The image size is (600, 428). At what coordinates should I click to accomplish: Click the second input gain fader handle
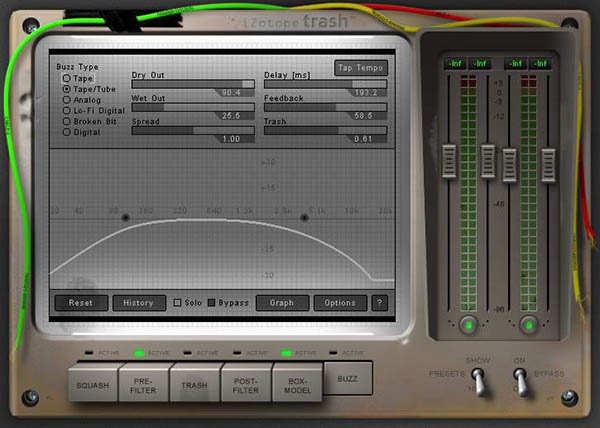coord(488,161)
